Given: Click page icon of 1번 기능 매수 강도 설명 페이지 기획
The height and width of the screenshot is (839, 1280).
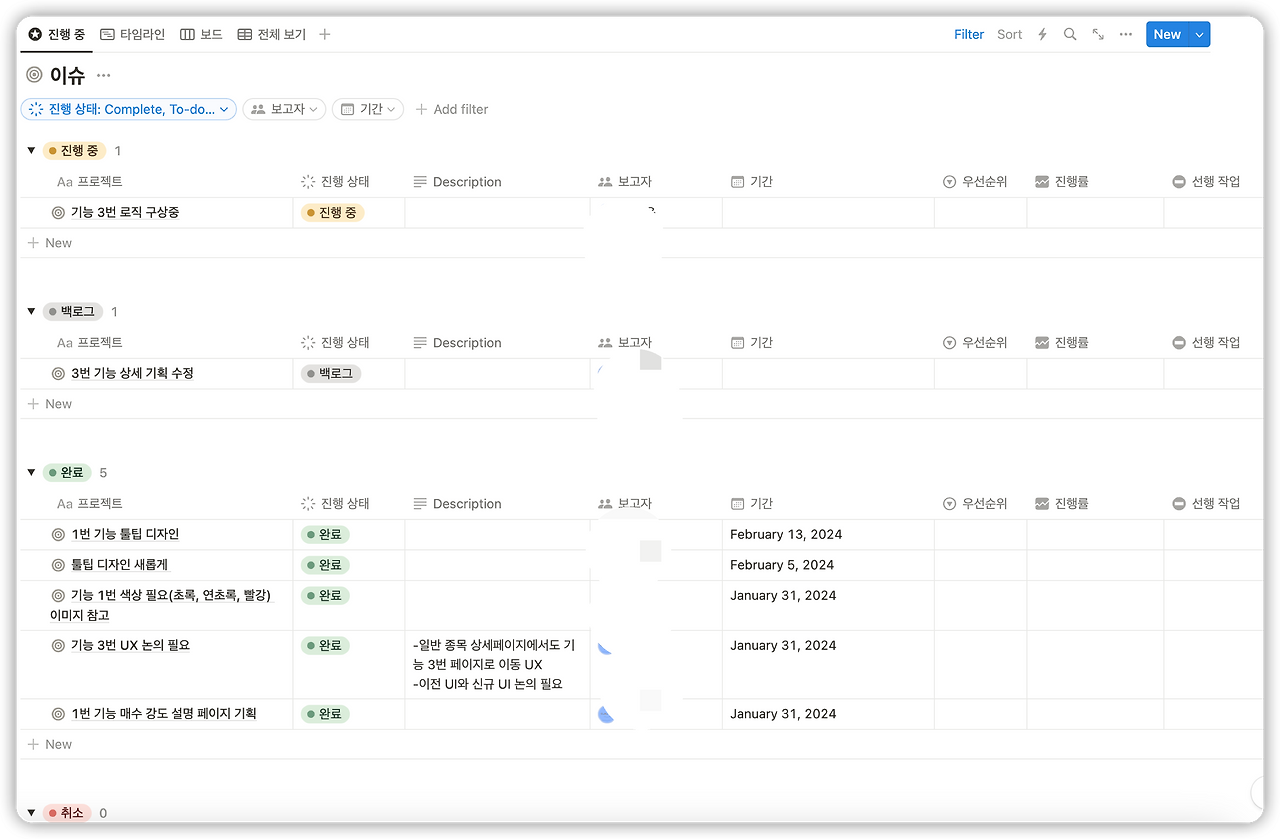Looking at the screenshot, I should pos(58,714).
